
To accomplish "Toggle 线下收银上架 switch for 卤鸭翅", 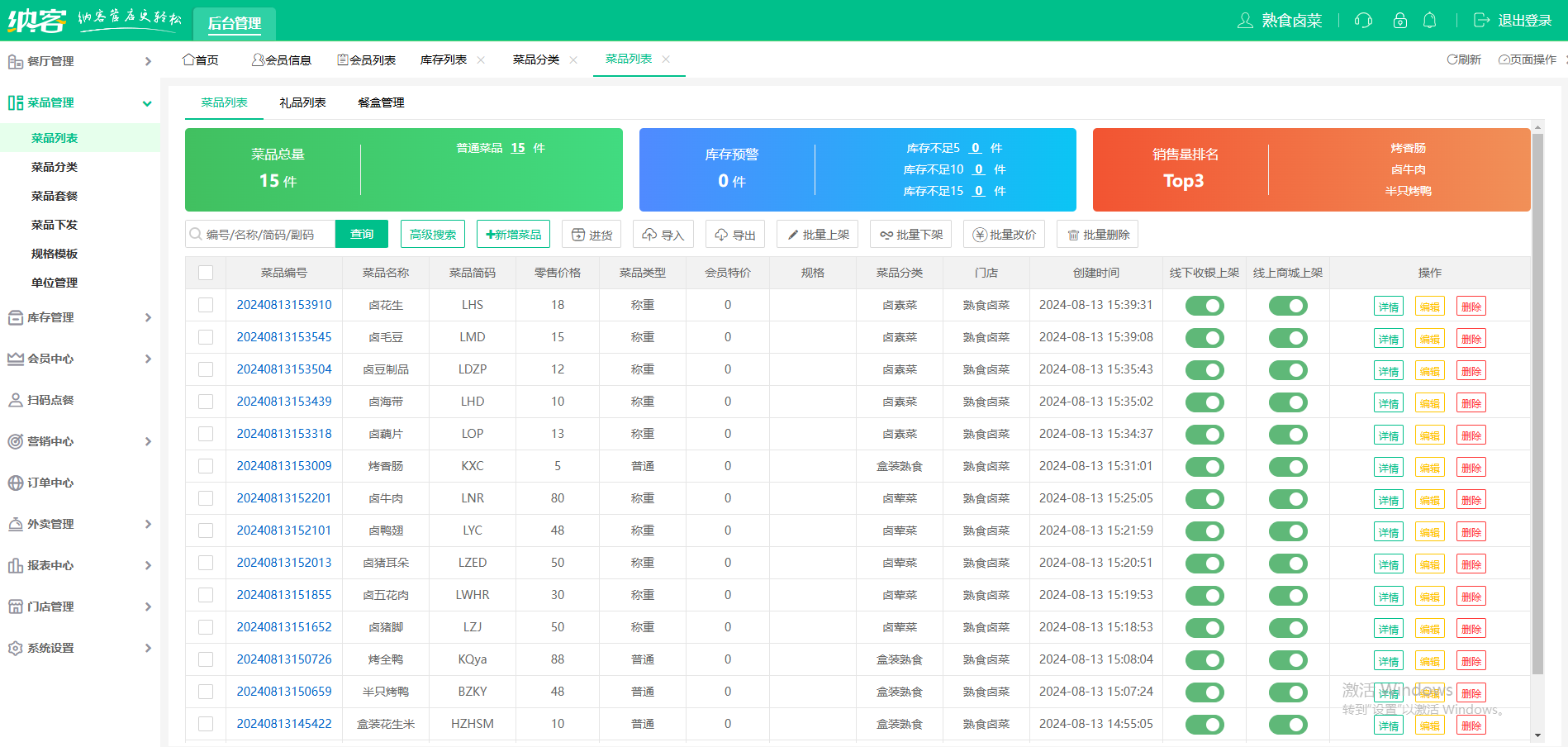I will pyautogui.click(x=1205, y=531).
